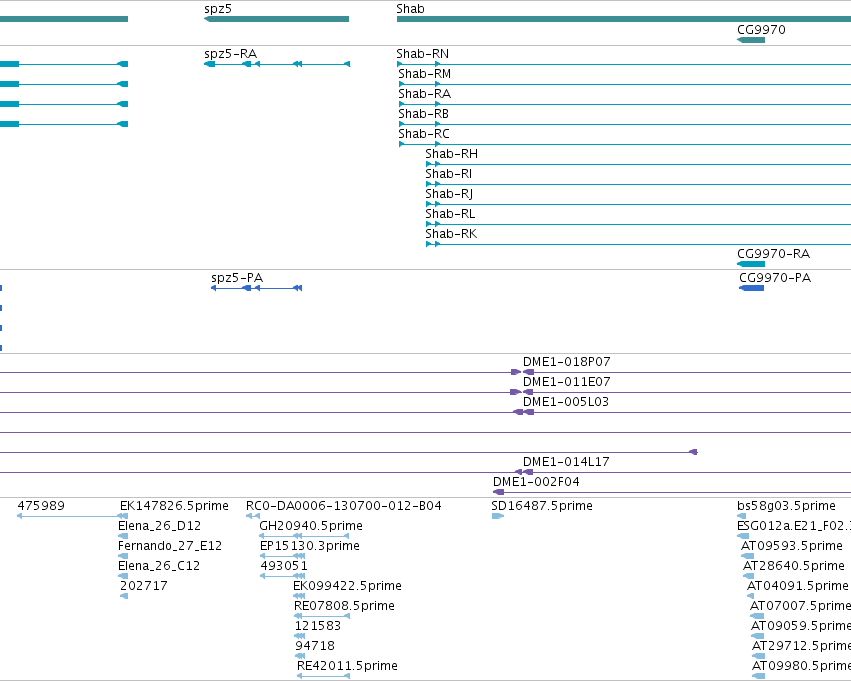Viewport: 851px width, 681px height.
Task: Click the 121583 EST label
Action: pyautogui.click(x=318, y=627)
